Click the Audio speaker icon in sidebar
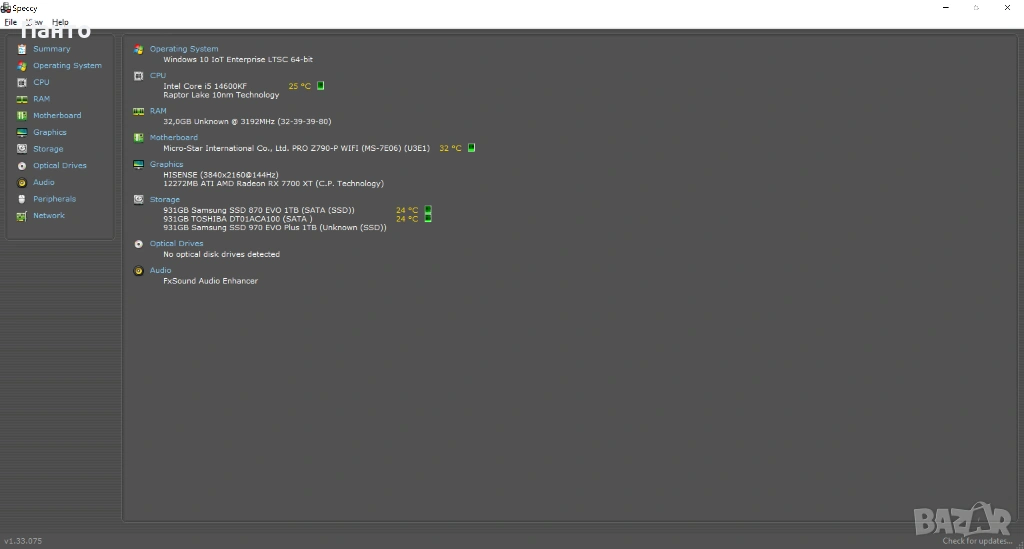Image resolution: width=1024 pixels, height=549 pixels. click(22, 183)
